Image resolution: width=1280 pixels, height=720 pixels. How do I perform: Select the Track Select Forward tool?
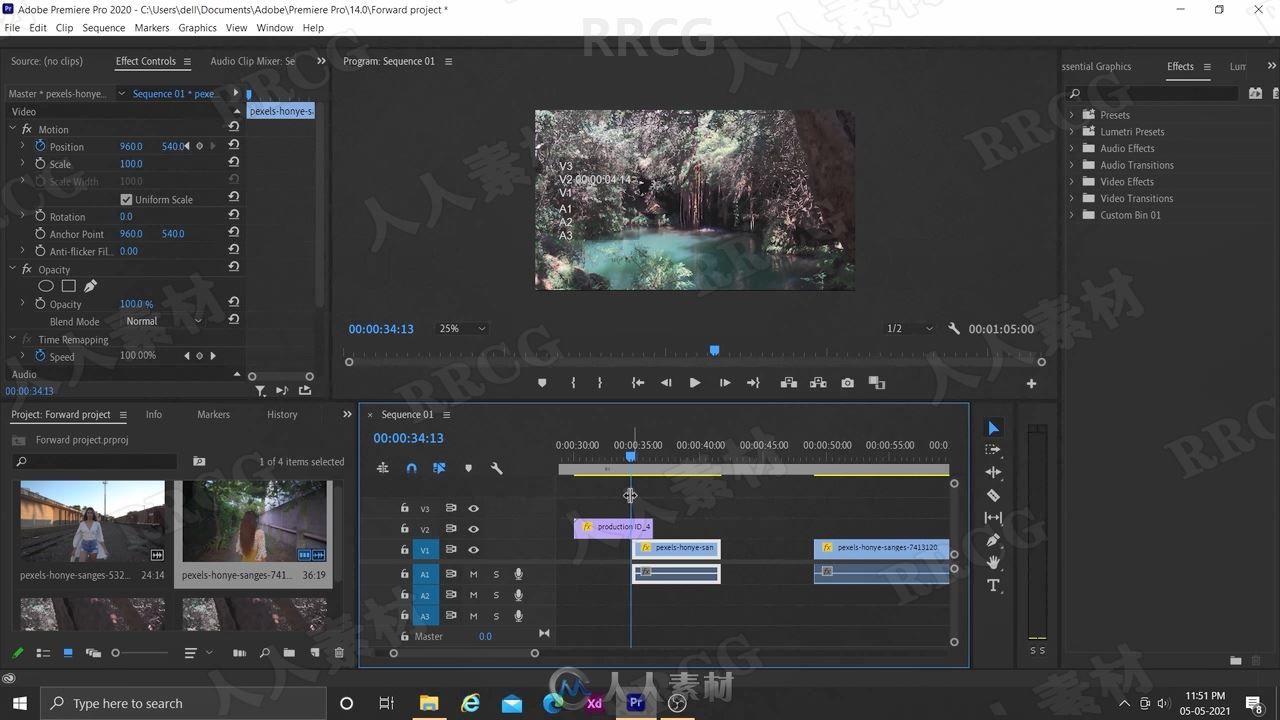coord(993,450)
